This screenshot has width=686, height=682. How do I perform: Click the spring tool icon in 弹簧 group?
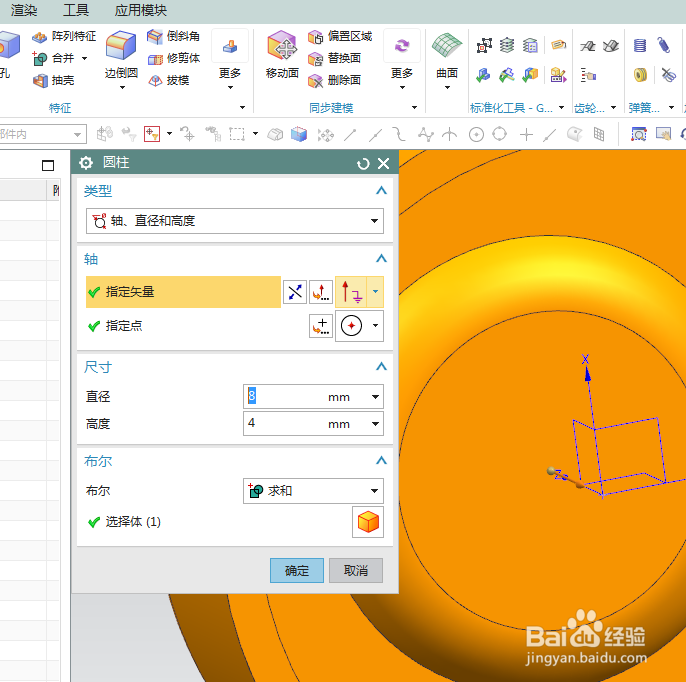click(640, 45)
